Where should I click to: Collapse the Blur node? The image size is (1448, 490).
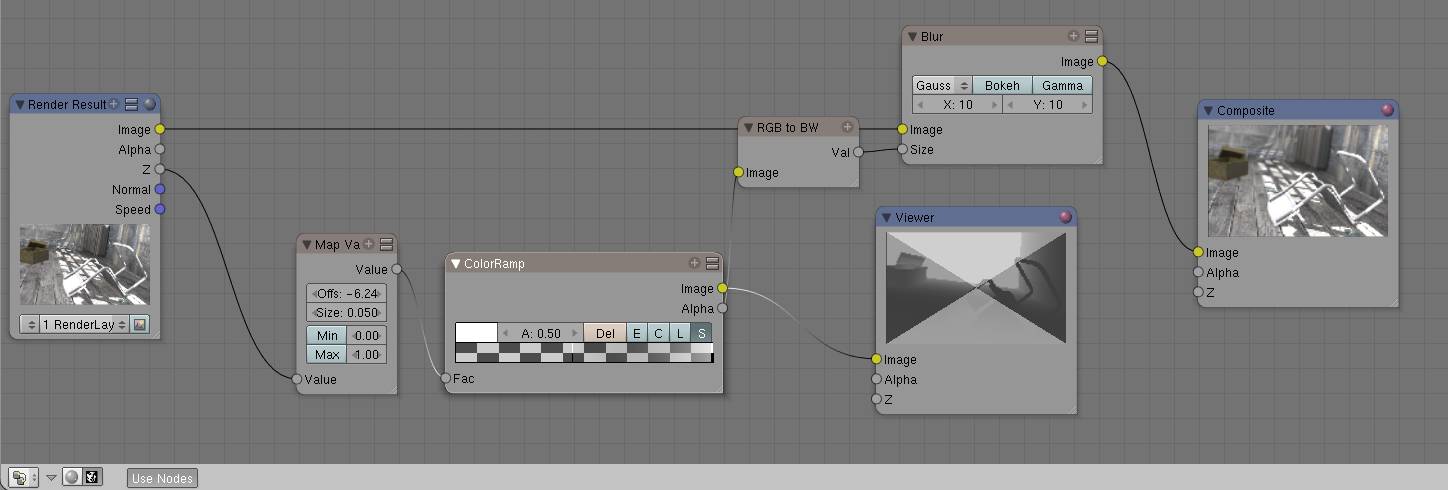pyautogui.click(x=912, y=37)
